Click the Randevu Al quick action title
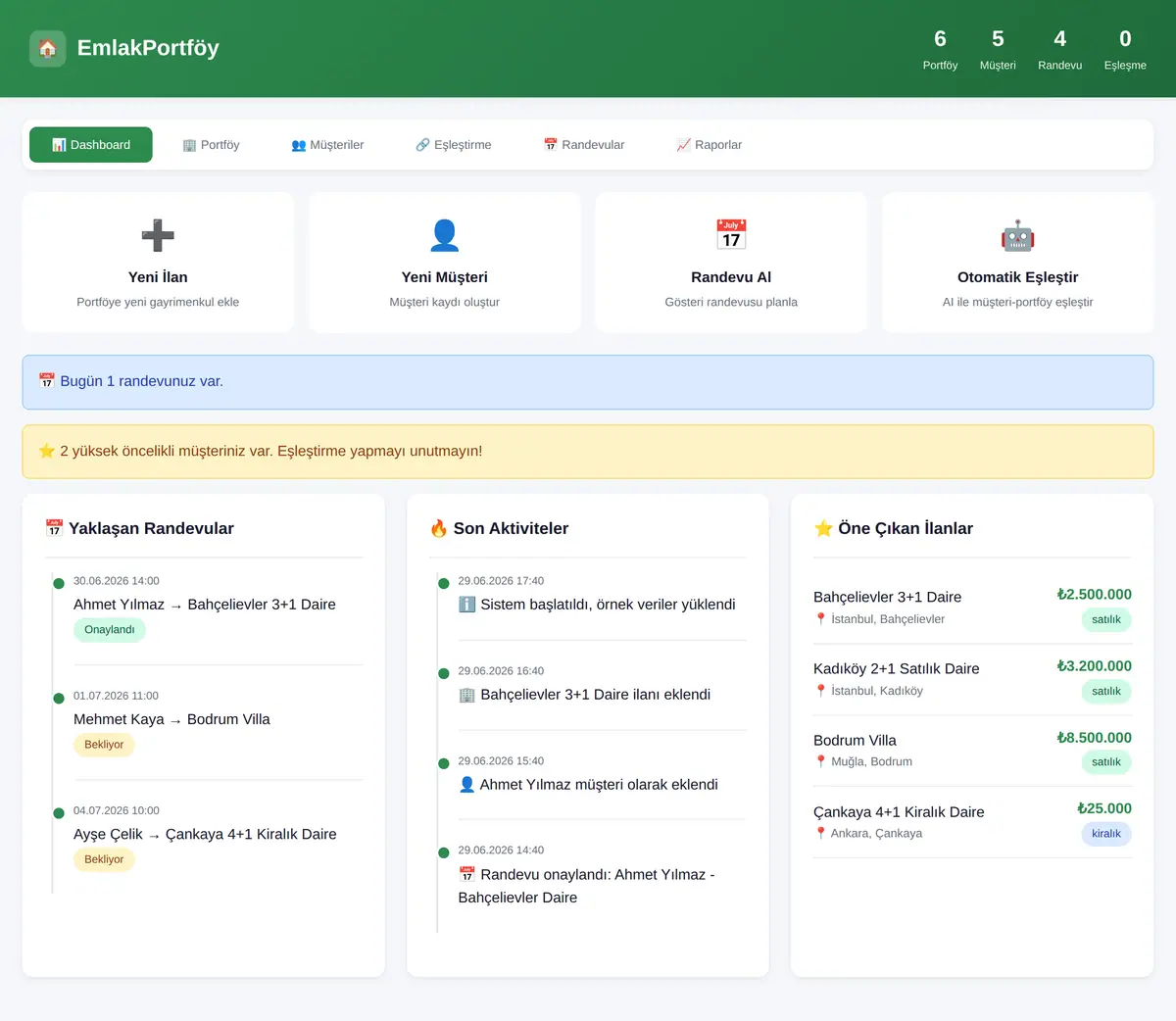The image size is (1176, 1021). [731, 277]
